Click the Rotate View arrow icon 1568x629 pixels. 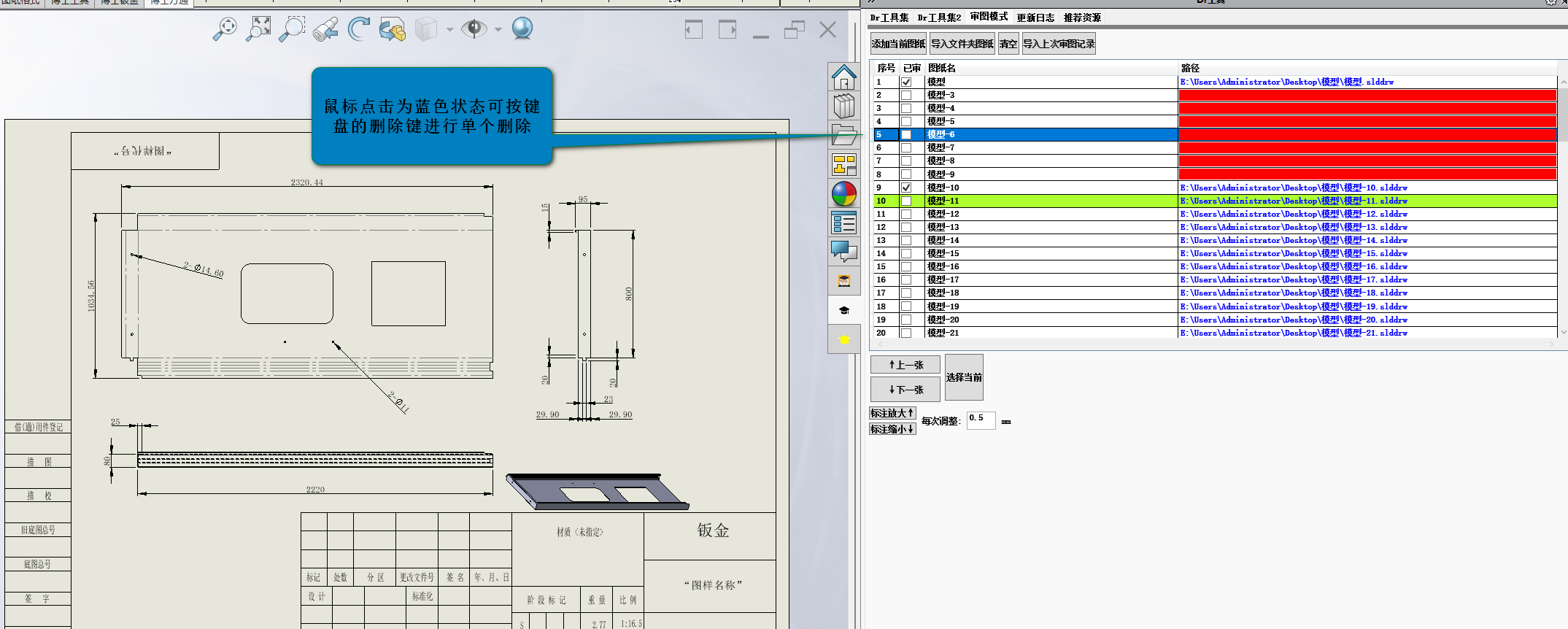358,29
